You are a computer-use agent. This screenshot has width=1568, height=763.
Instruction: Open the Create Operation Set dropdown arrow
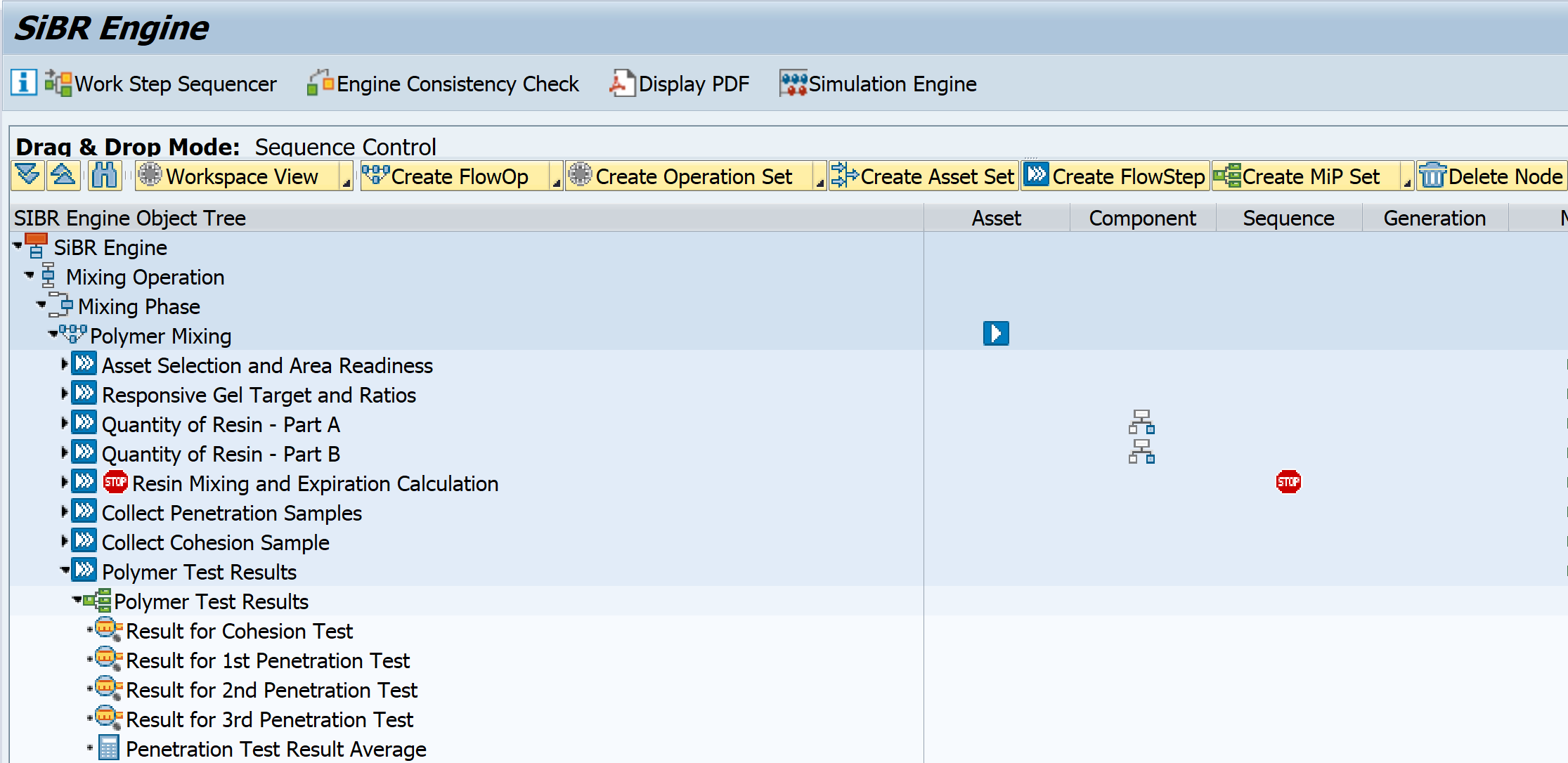click(x=819, y=176)
